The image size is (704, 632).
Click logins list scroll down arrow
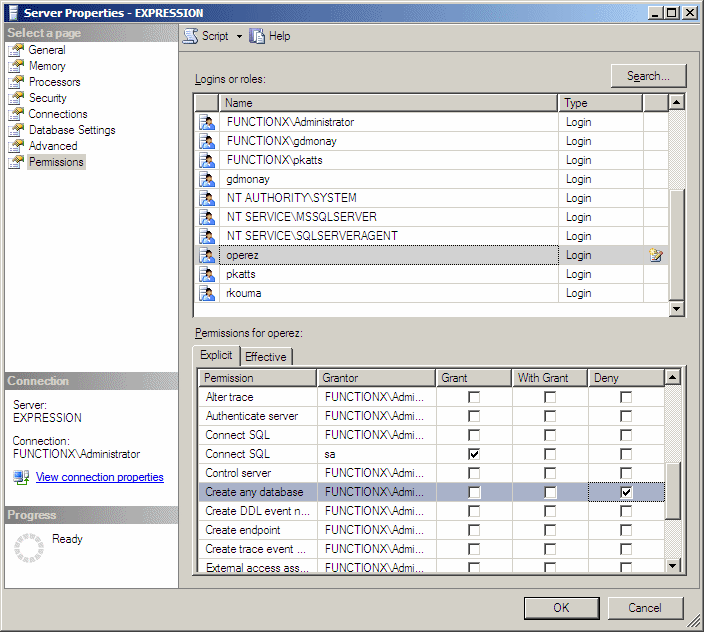click(x=676, y=308)
